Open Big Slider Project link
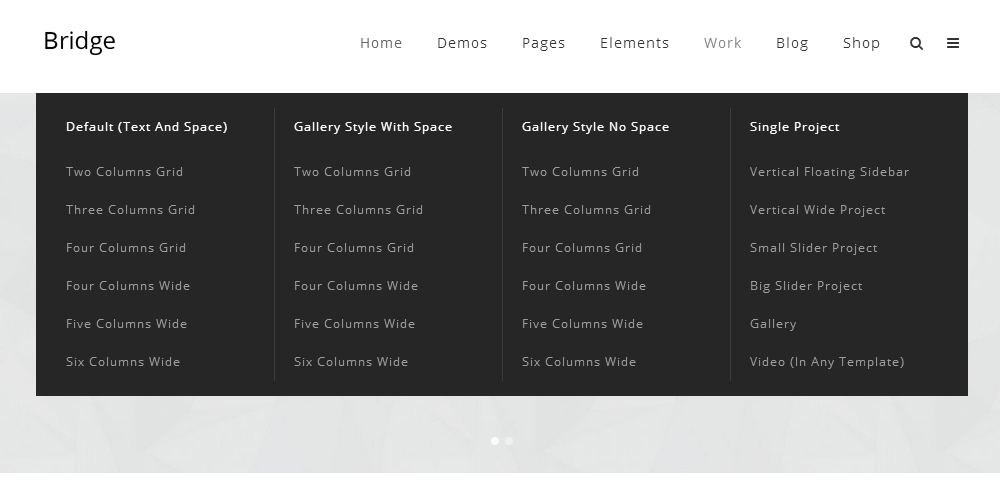Image resolution: width=1000 pixels, height=500 pixels. (806, 286)
